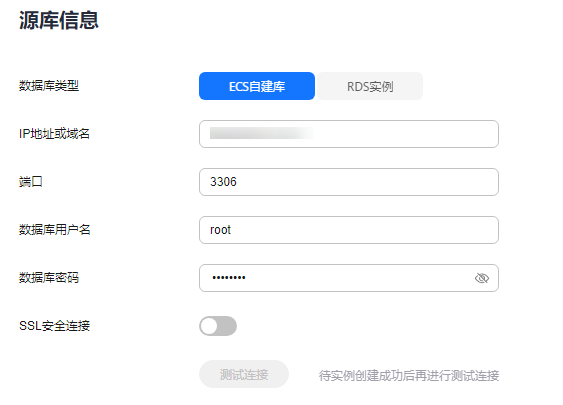Click the 数据库用户名 label

(x=55, y=230)
